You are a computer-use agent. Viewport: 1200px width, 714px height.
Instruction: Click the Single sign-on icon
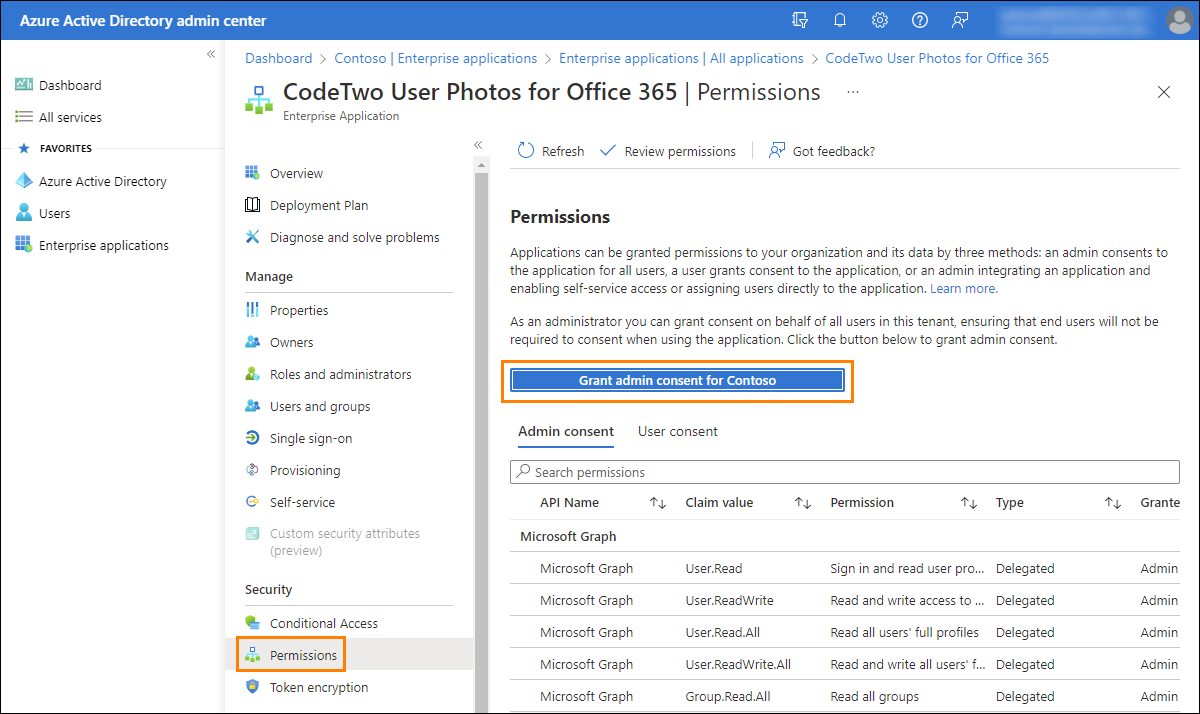(x=253, y=438)
